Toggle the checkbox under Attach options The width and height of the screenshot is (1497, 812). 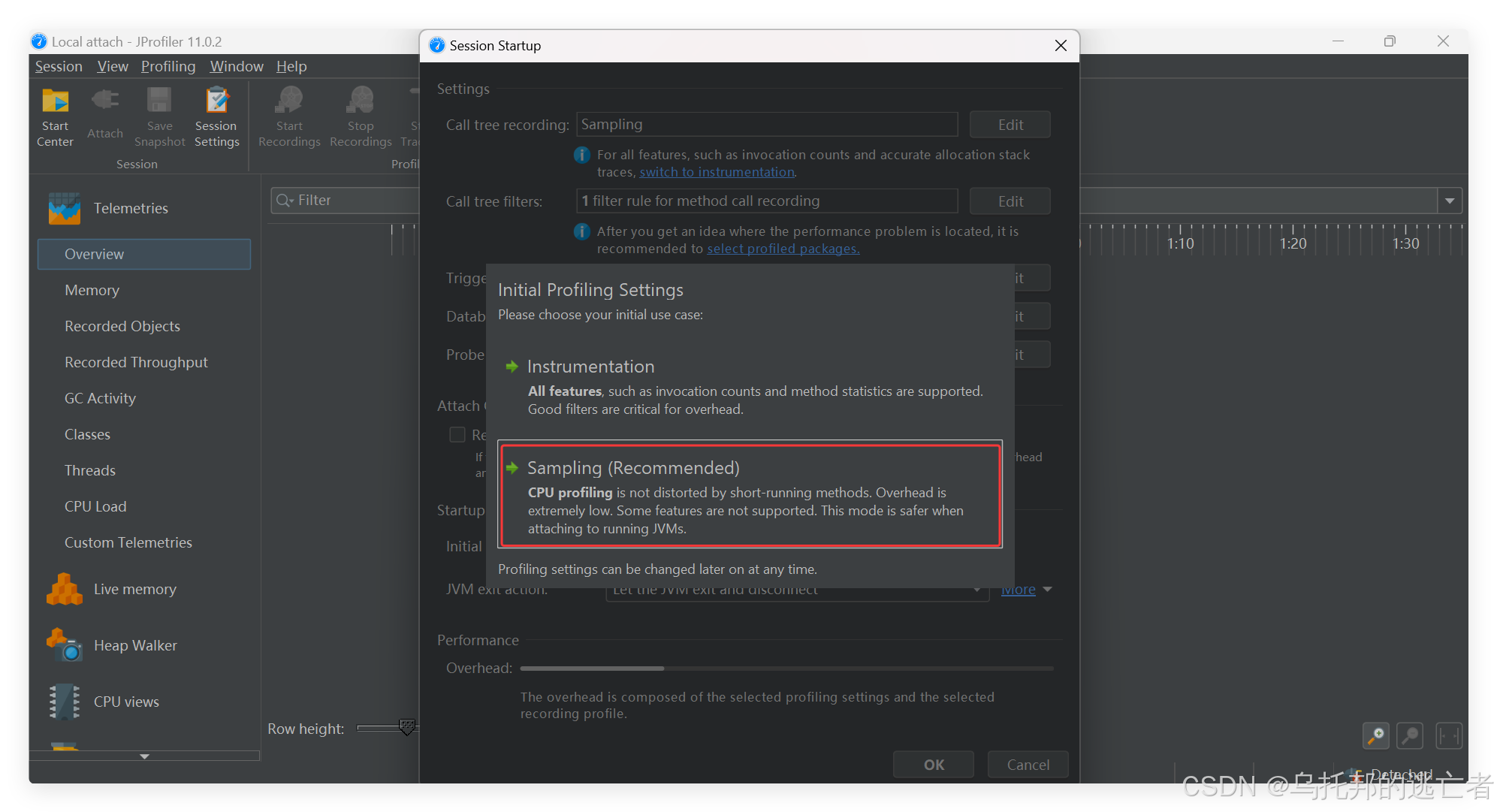click(457, 435)
